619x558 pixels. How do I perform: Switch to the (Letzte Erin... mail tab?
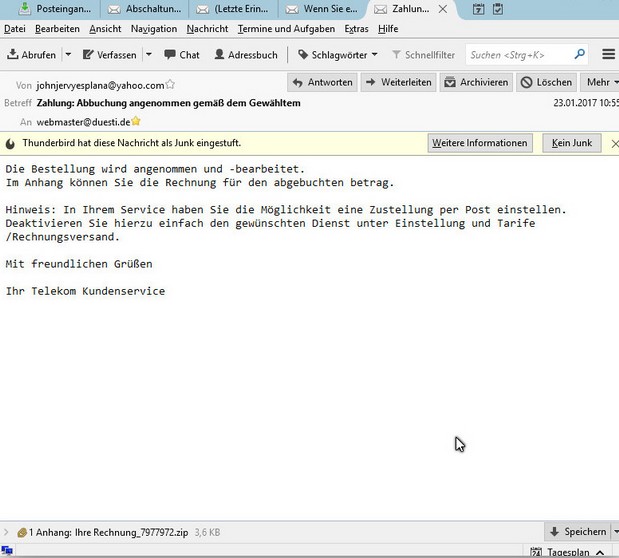pos(233,9)
